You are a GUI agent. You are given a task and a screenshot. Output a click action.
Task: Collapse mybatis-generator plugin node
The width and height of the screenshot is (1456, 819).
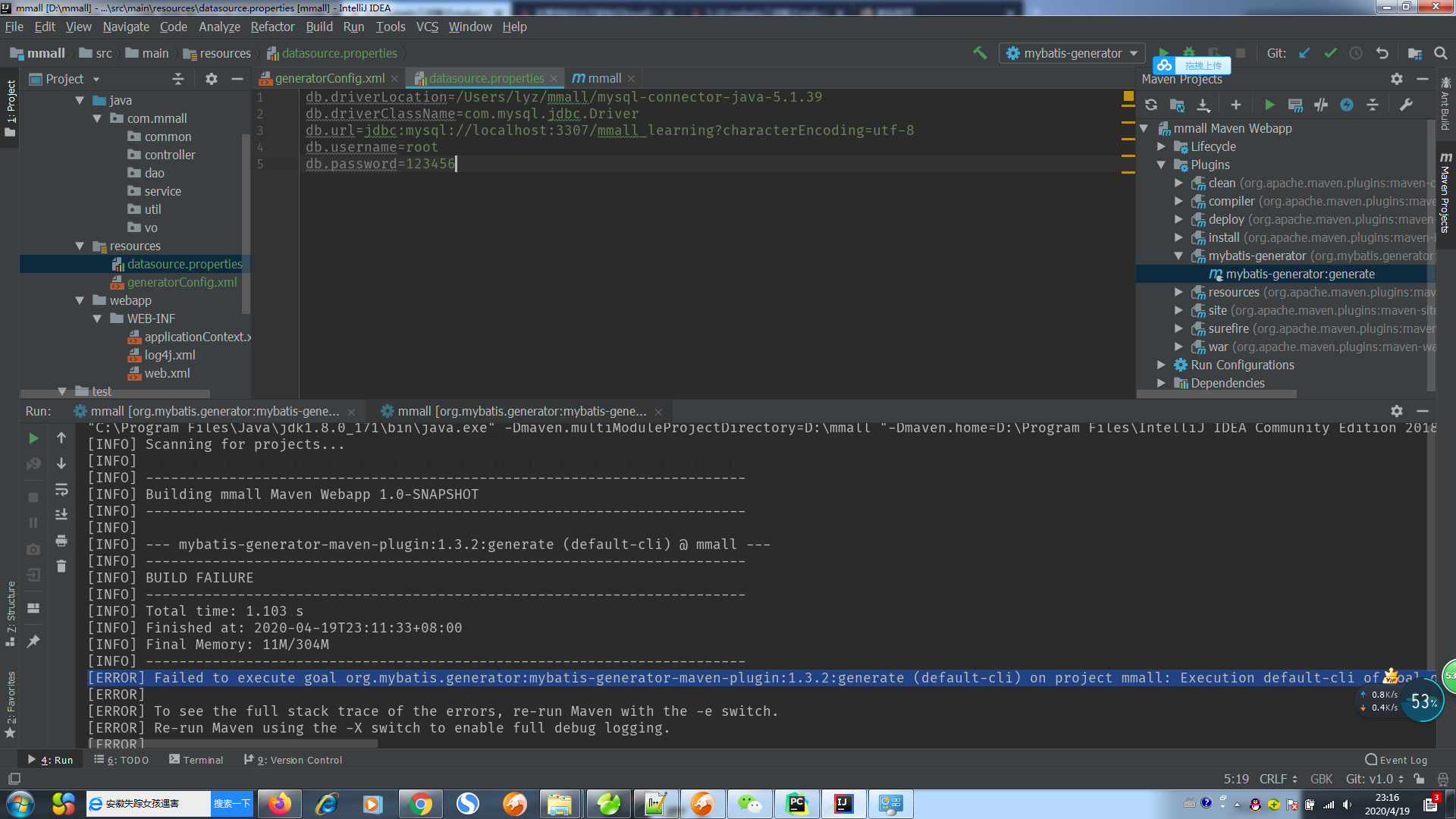1178,256
